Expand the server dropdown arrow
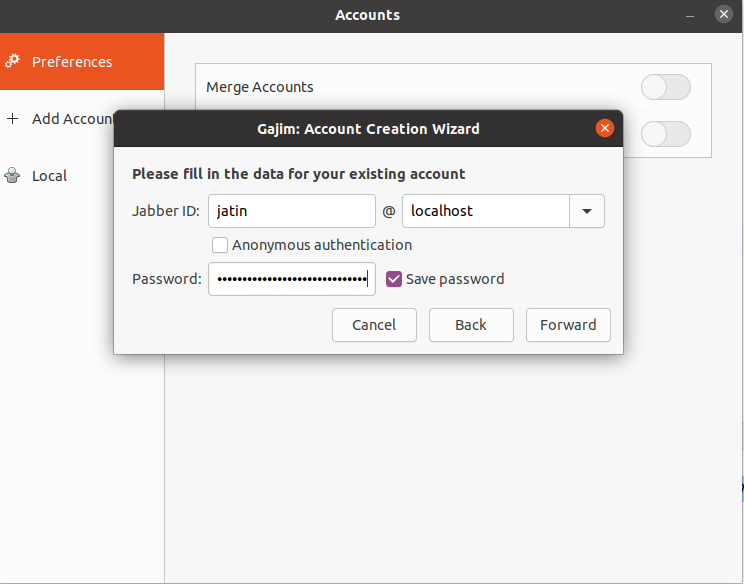 (587, 211)
